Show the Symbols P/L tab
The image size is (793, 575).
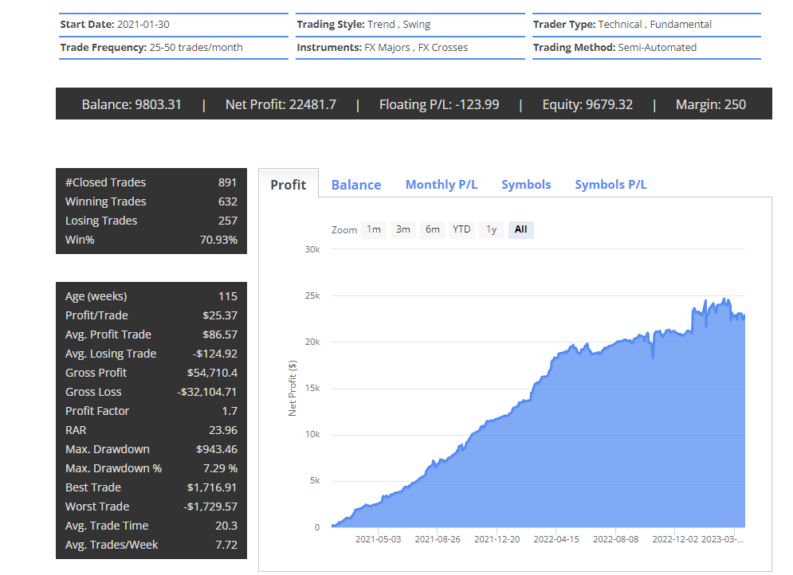[x=610, y=184]
